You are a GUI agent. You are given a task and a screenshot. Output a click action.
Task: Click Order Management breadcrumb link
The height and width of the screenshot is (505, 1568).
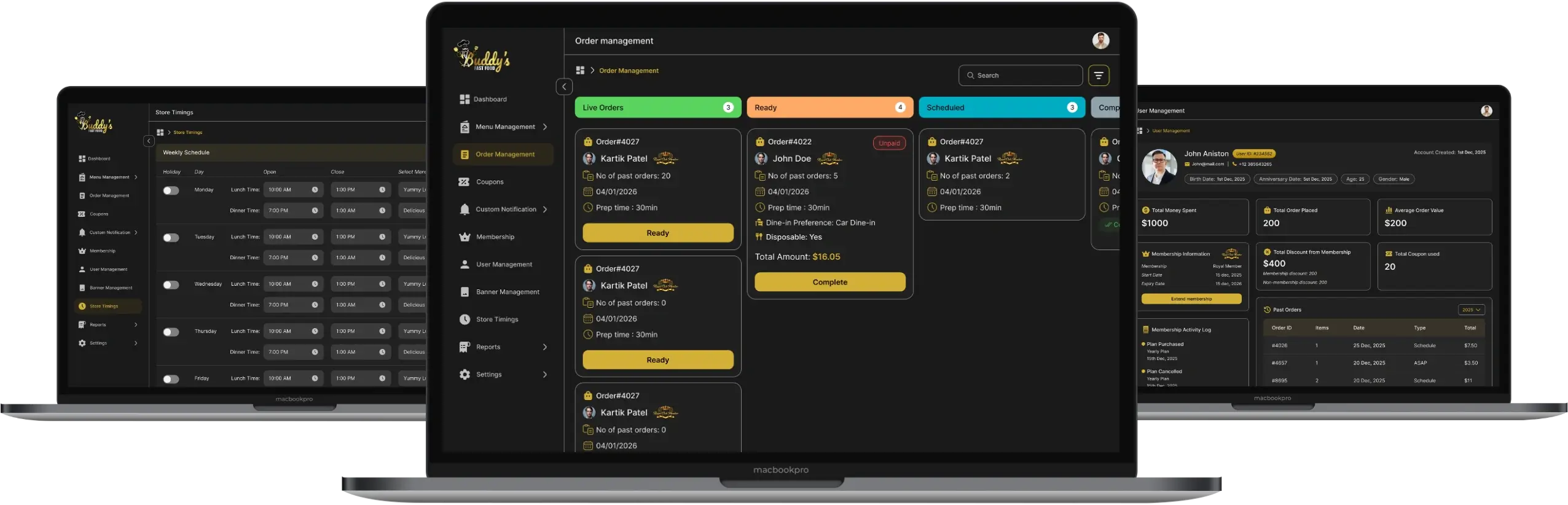(629, 71)
